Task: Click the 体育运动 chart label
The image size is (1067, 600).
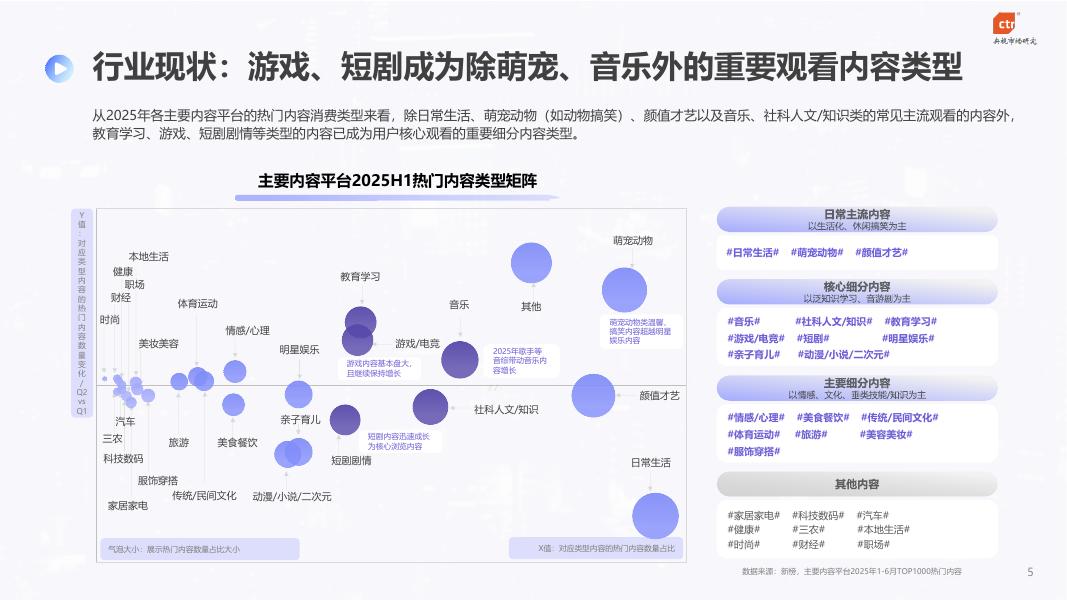Action: tap(197, 303)
